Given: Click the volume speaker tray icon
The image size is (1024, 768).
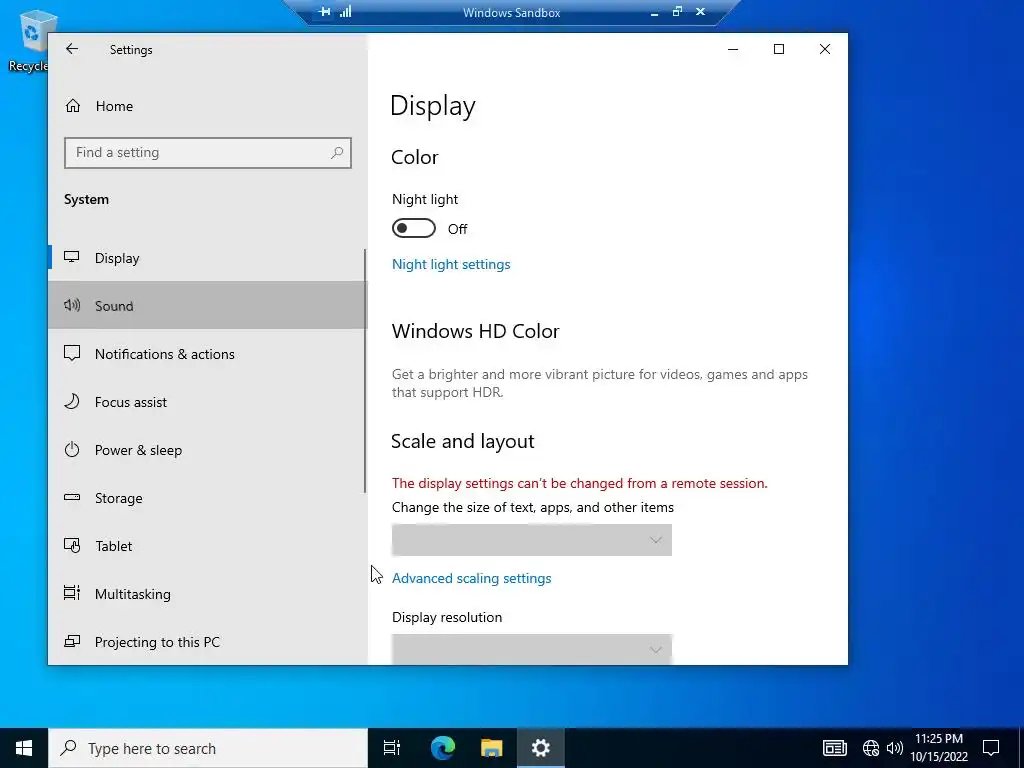Looking at the screenshot, I should [895, 748].
